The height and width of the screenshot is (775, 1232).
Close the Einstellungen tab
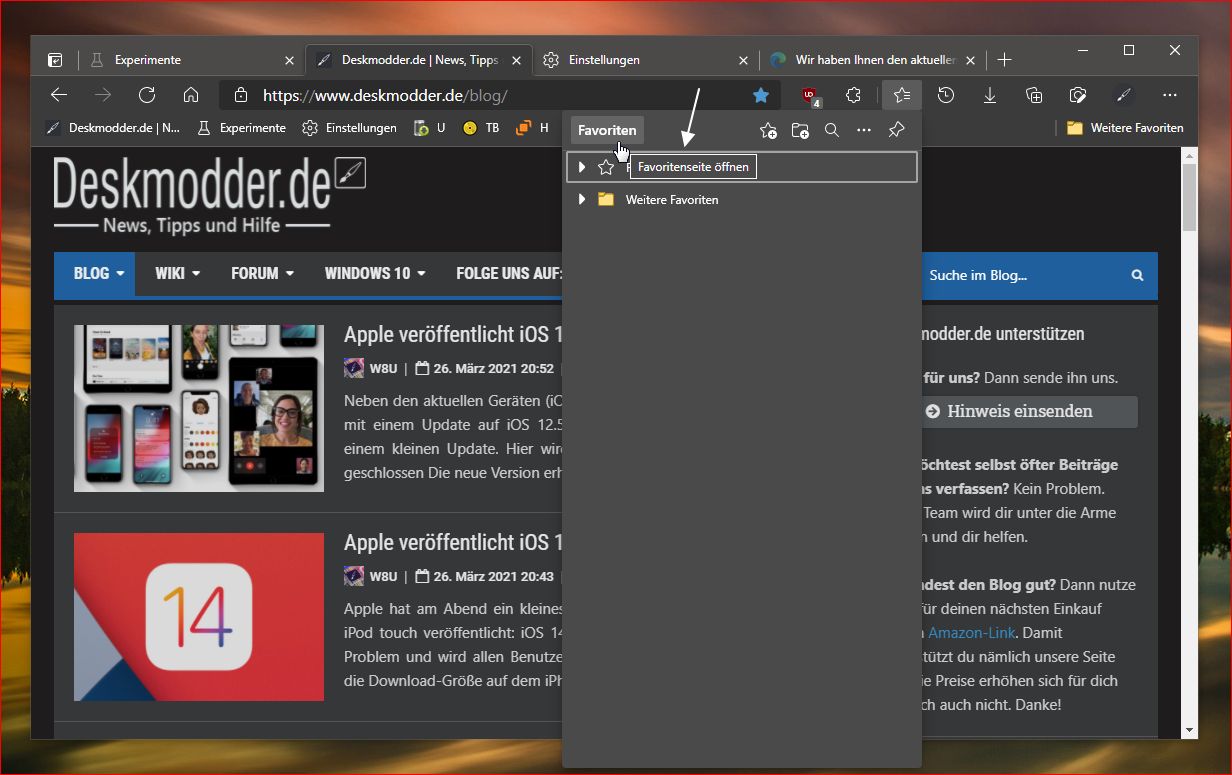743,60
